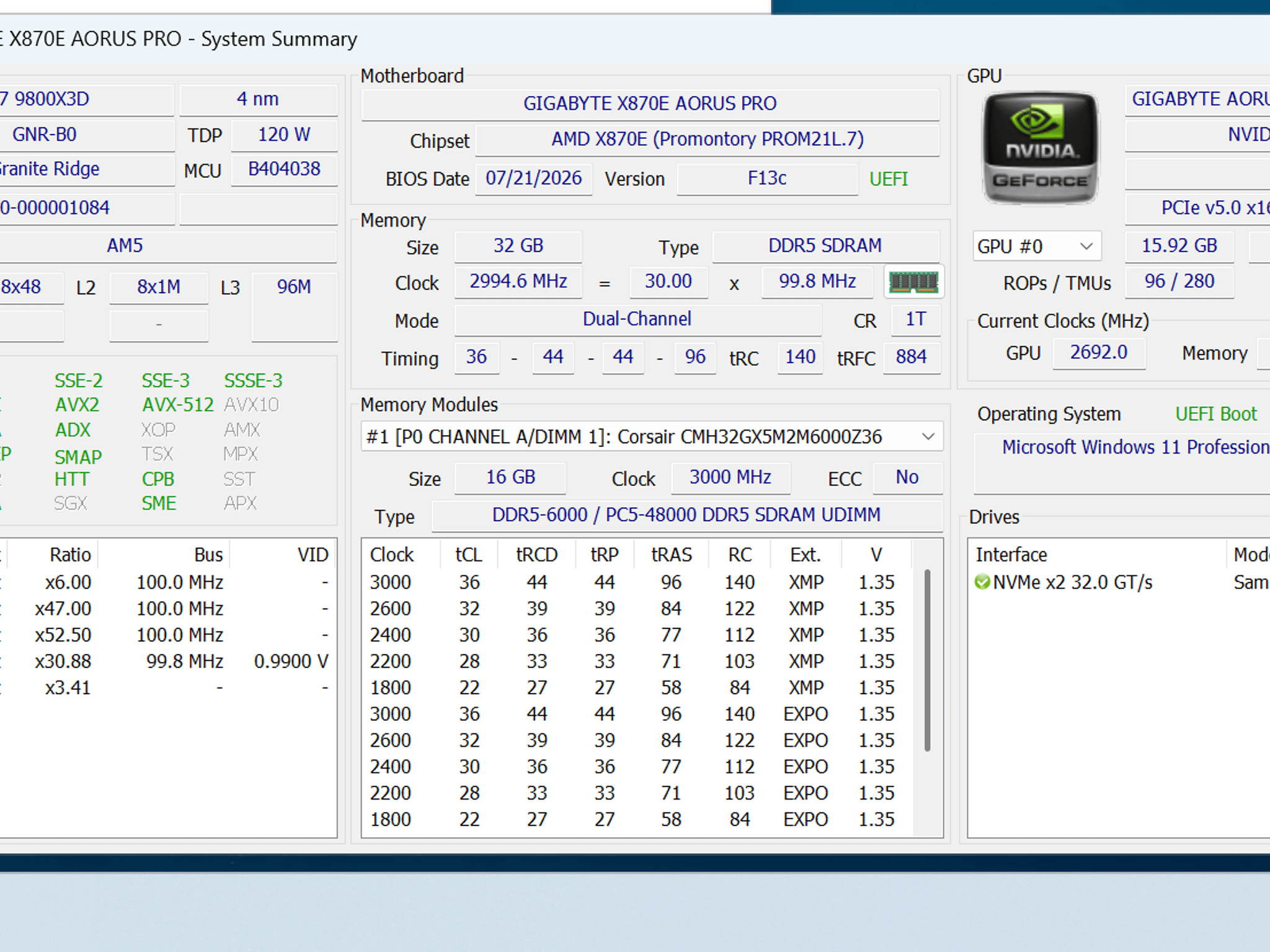Click the DDR5-6000 / PC5-48000 type field

686,515
